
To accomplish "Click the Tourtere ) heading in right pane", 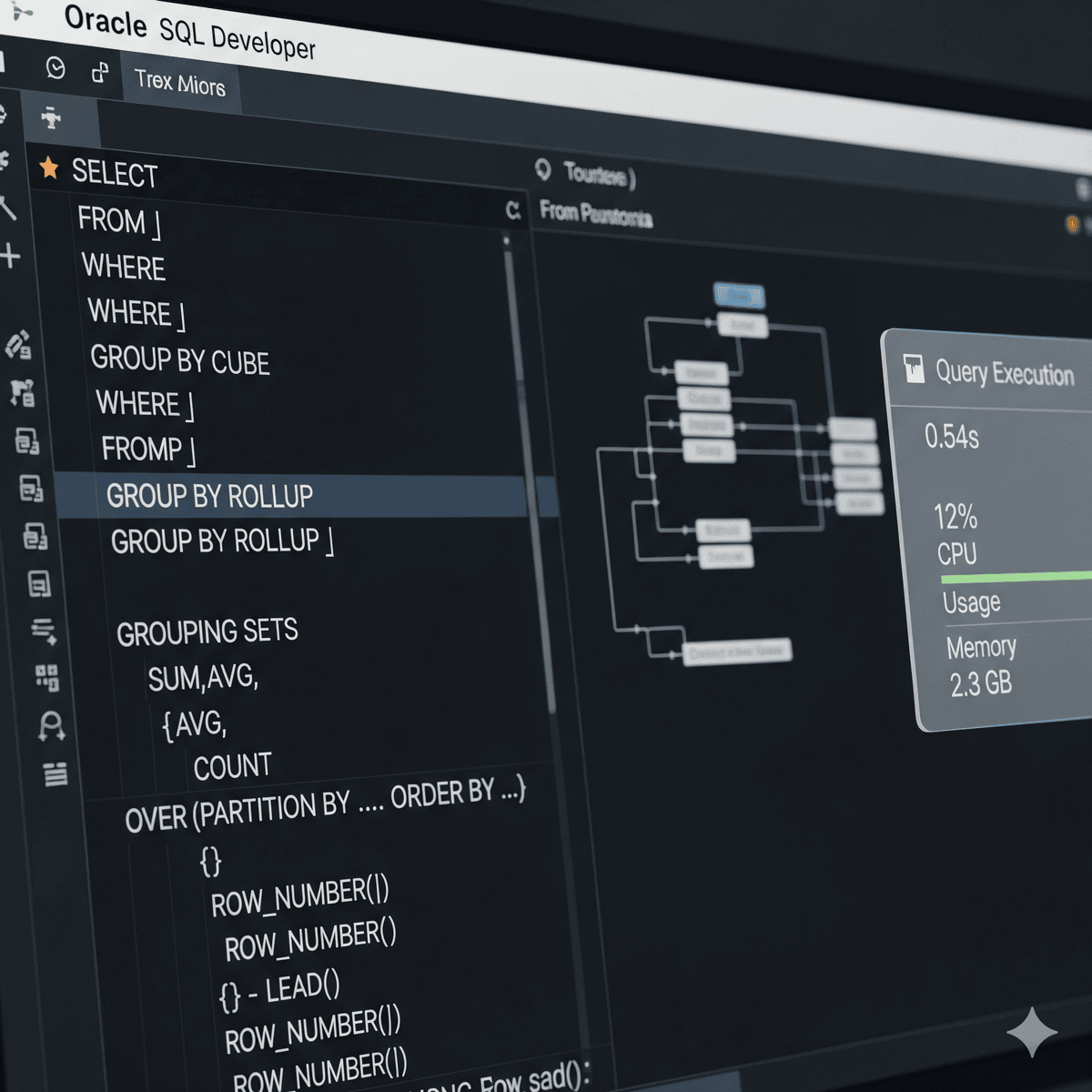I will coord(599,174).
